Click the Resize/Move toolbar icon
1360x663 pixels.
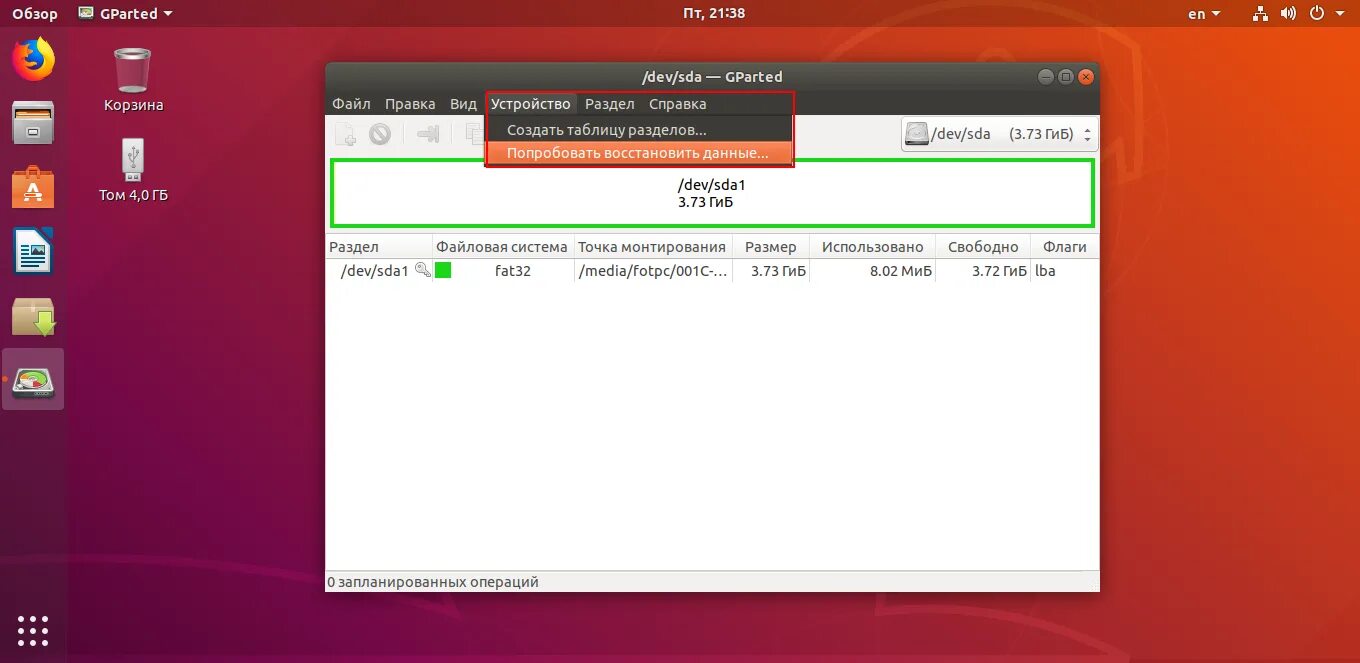pos(428,134)
